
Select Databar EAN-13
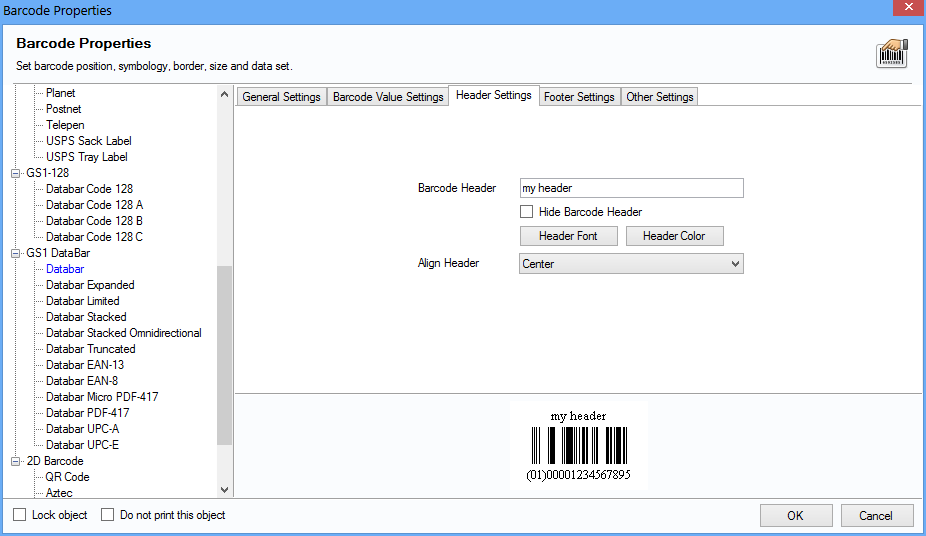[x=84, y=364]
